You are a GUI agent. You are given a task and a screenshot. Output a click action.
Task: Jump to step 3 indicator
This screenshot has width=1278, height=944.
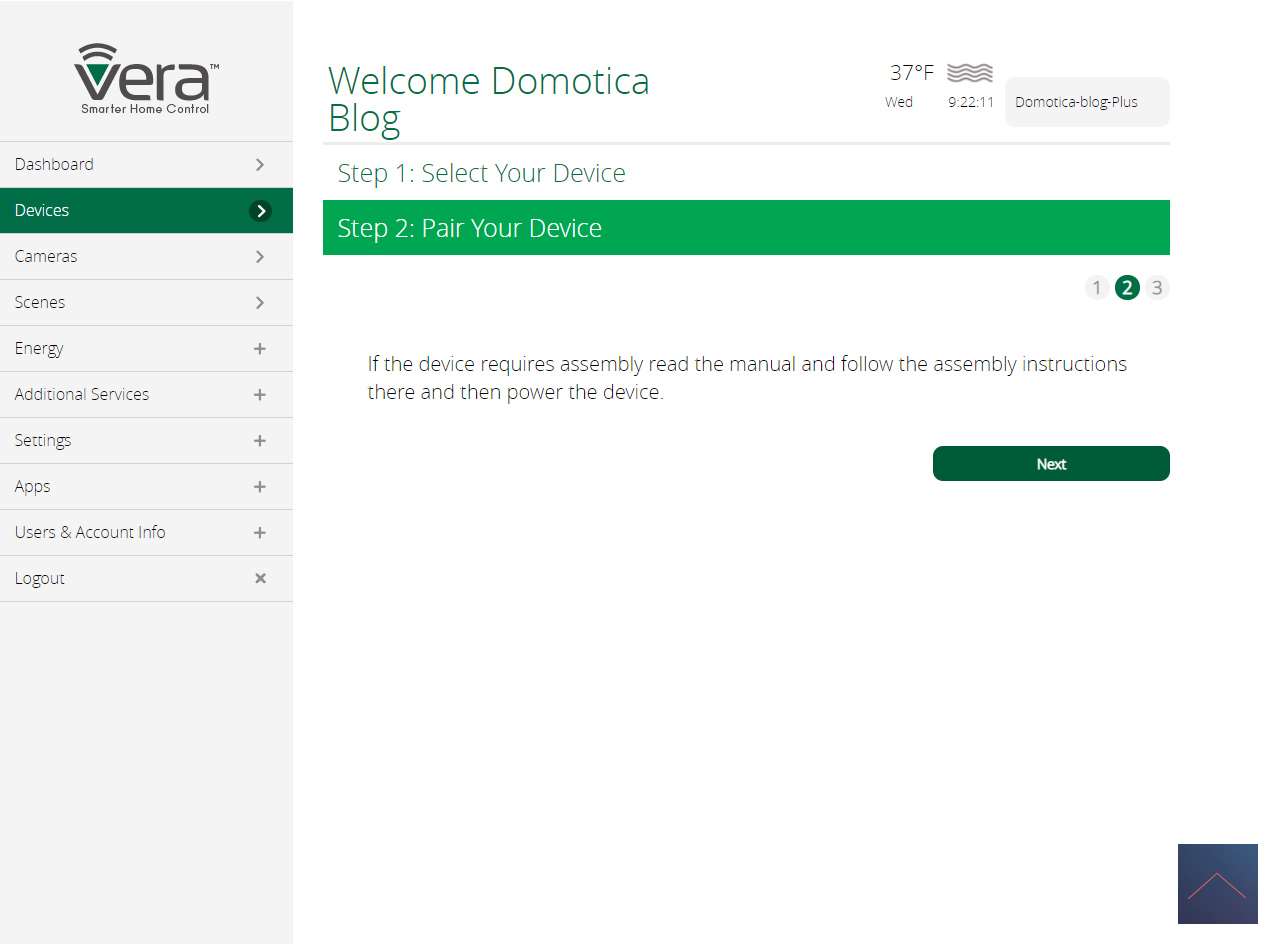(x=1157, y=288)
